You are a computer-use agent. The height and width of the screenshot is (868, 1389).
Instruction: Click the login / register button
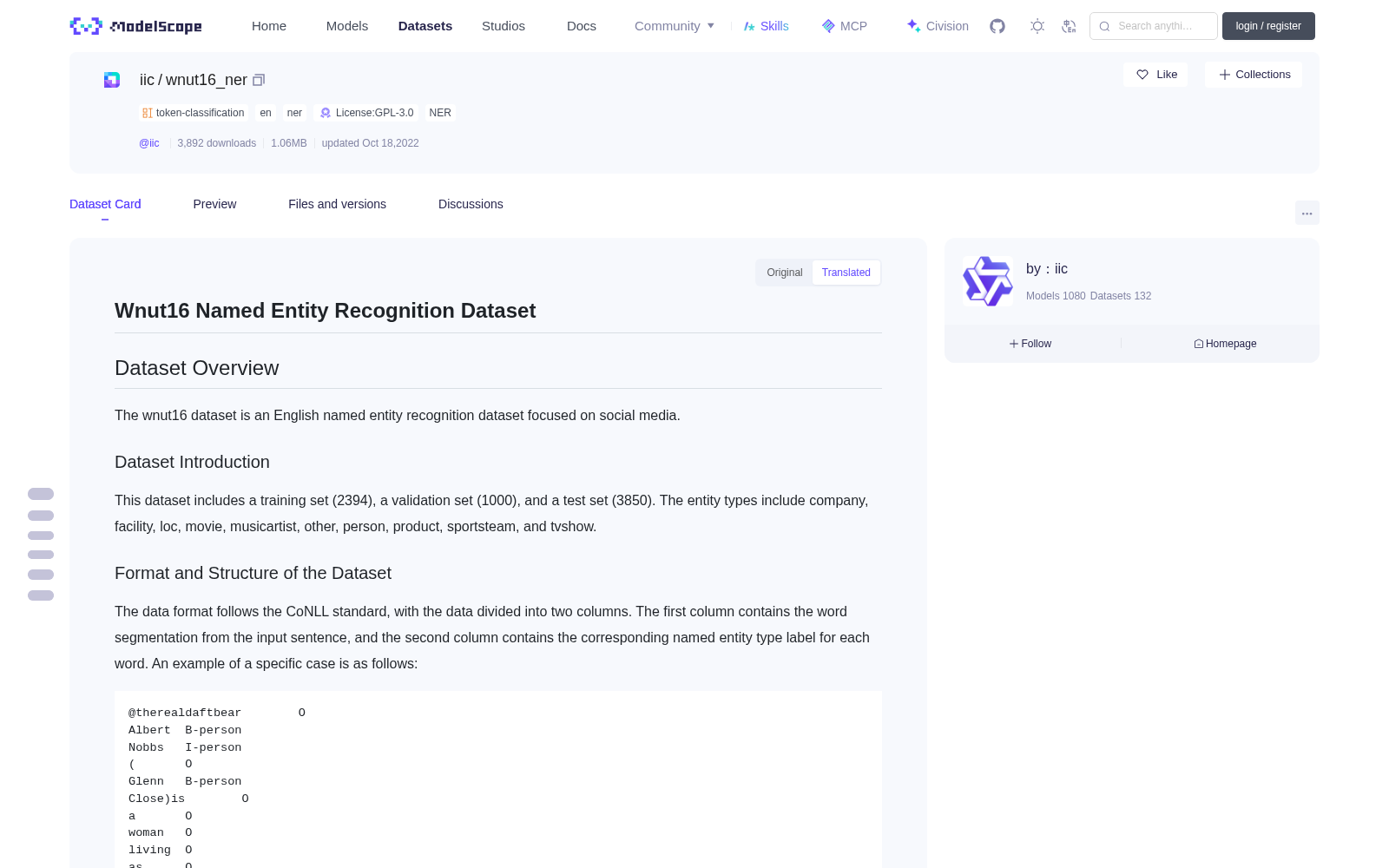tap(1268, 26)
